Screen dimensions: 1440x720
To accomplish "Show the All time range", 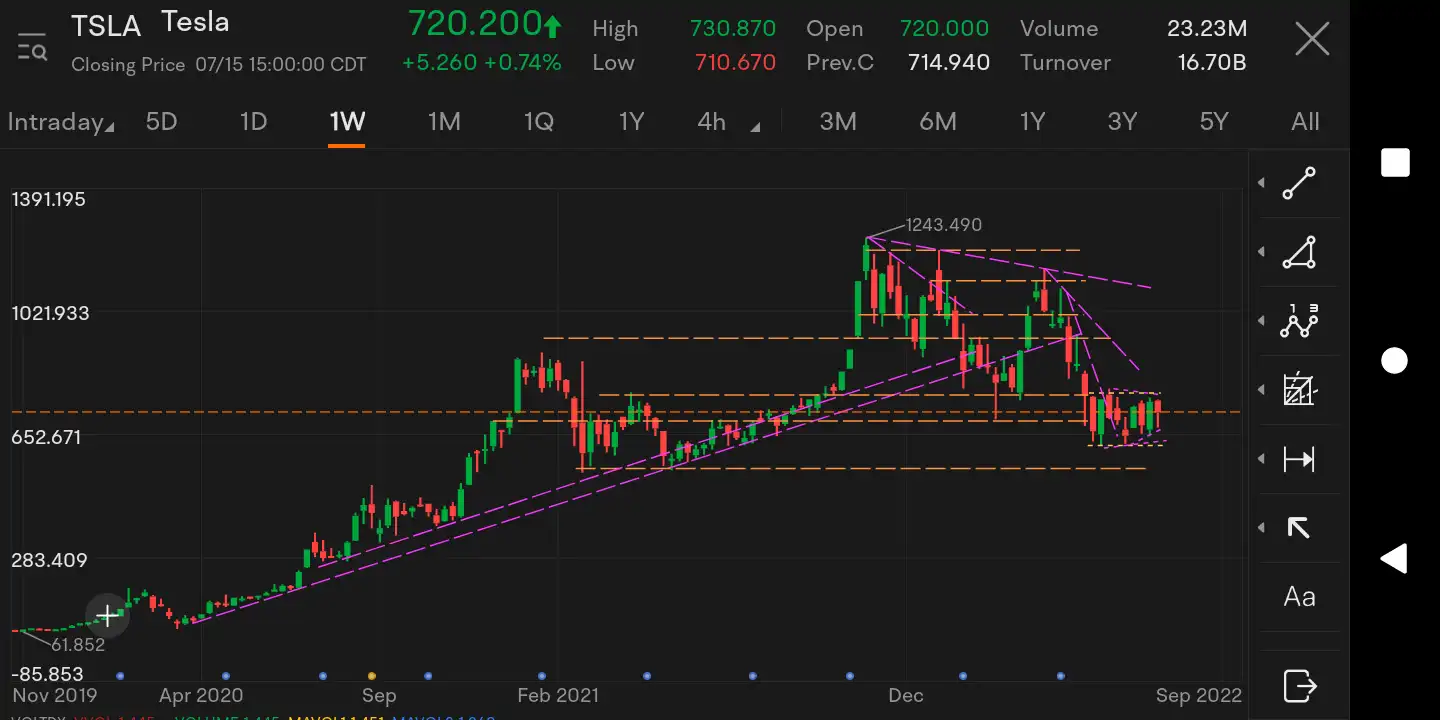I will pyautogui.click(x=1305, y=122).
